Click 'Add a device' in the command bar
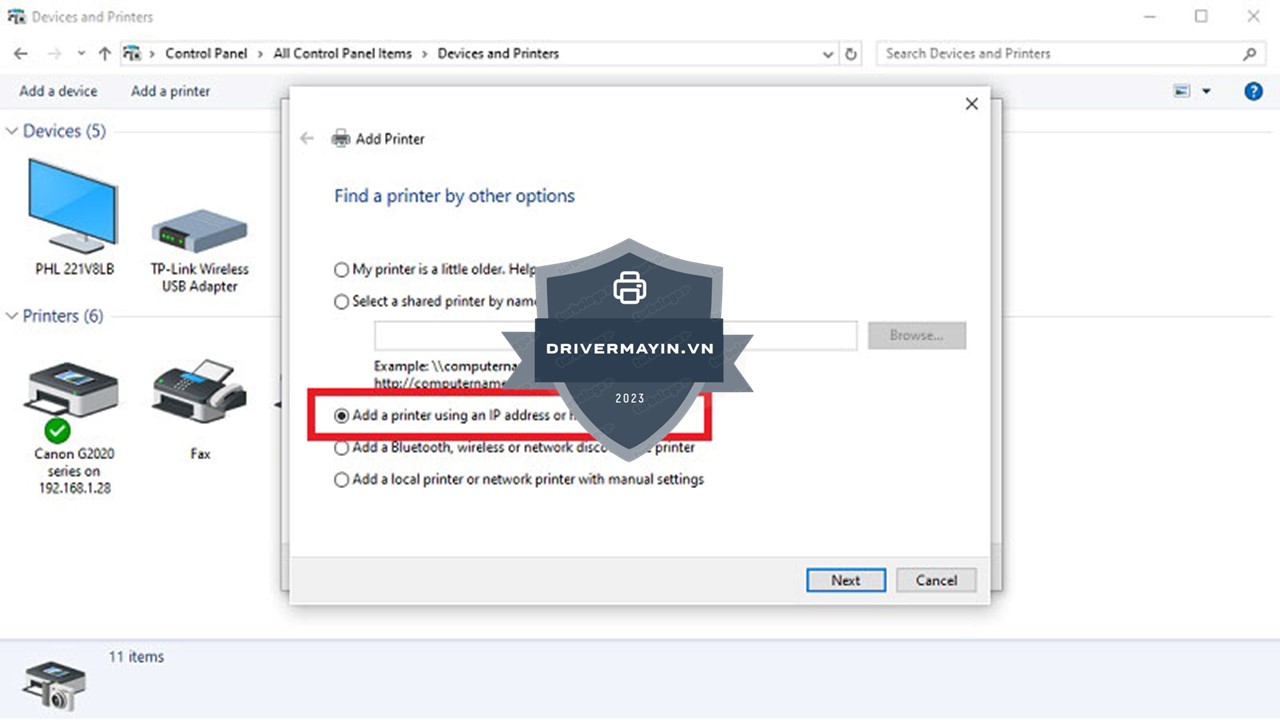Viewport: 1280px width, 720px height. tap(58, 91)
